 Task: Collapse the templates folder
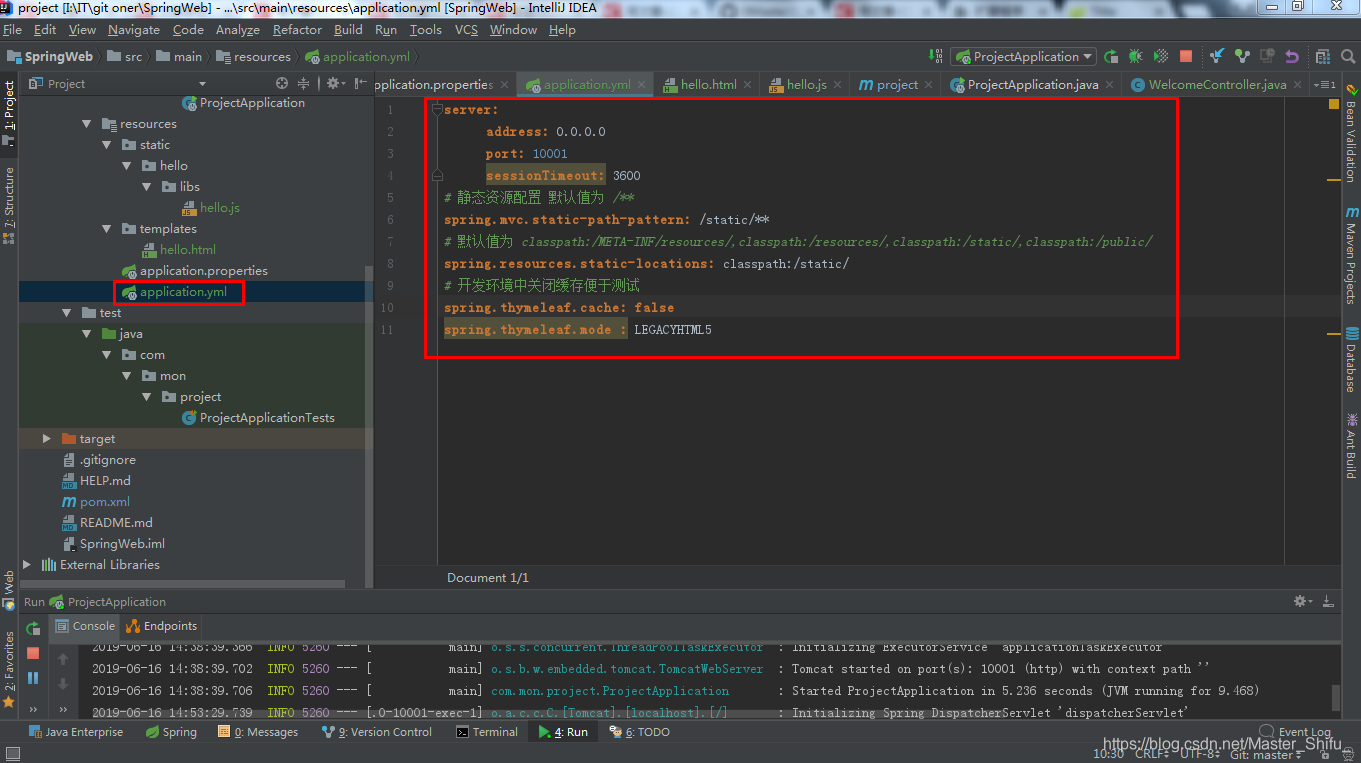point(107,229)
